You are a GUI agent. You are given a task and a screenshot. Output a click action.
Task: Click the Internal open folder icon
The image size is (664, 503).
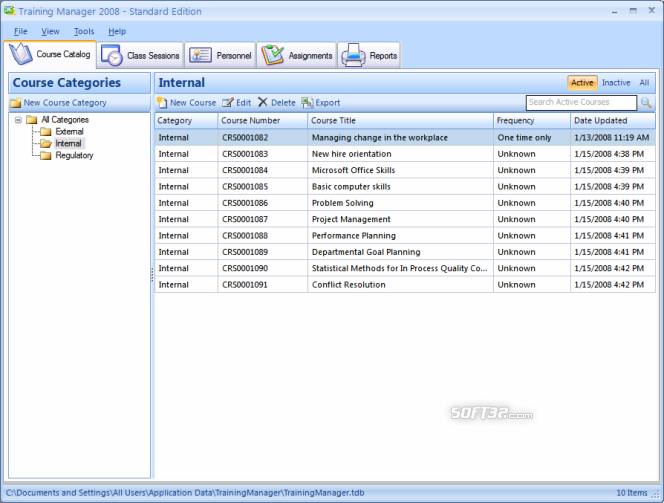click(x=46, y=144)
